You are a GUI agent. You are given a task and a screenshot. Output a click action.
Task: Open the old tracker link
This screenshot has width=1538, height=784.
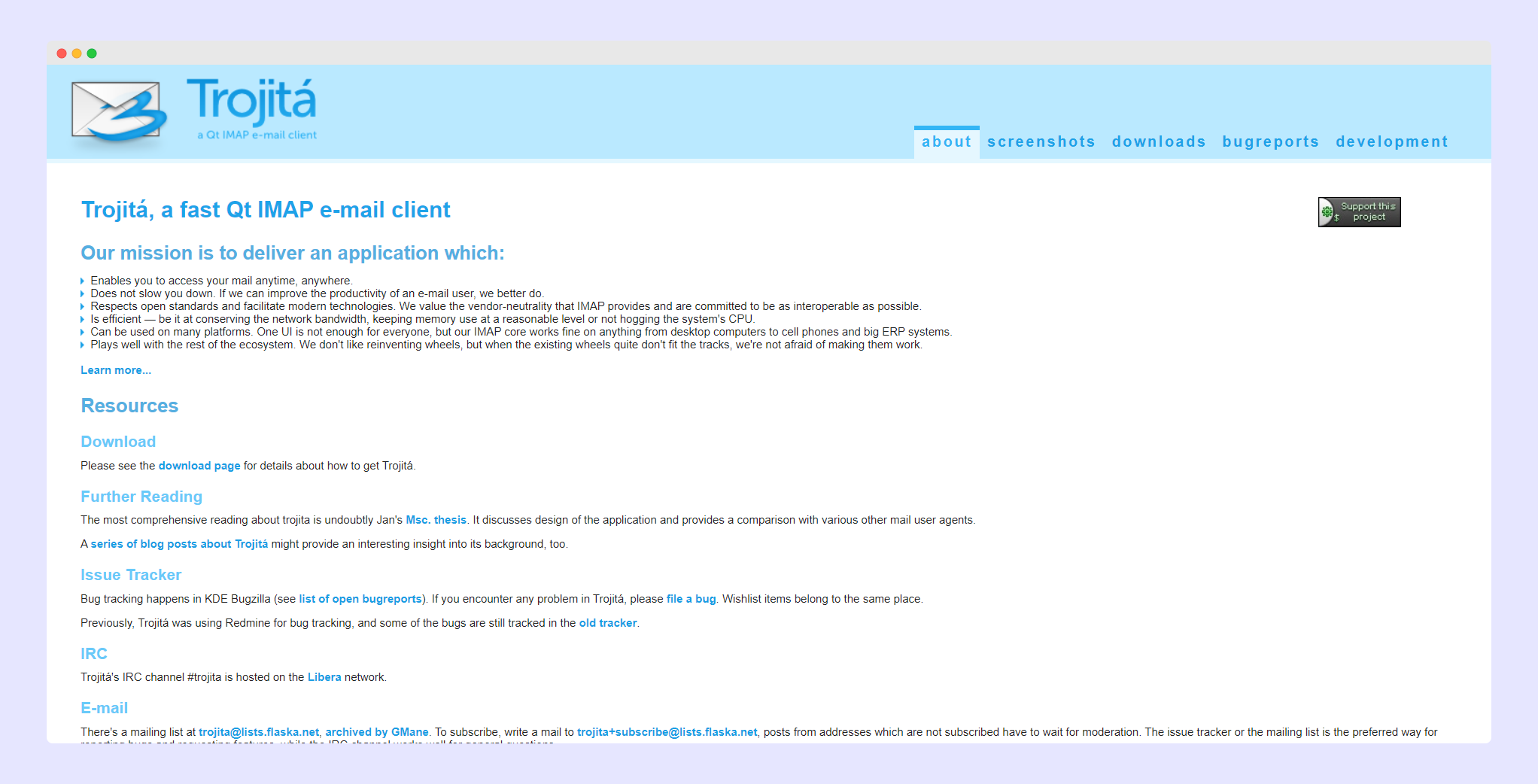tap(606, 623)
